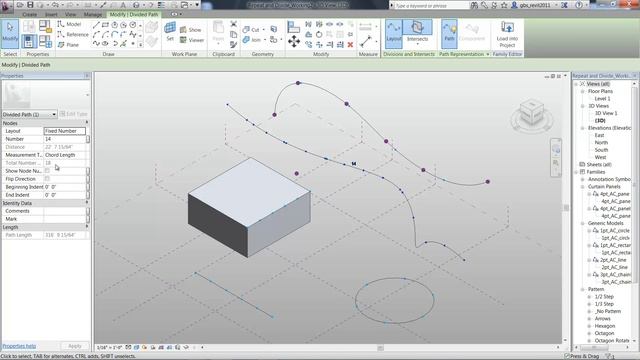
Task: Click Load into Project
Action: pos(507,34)
